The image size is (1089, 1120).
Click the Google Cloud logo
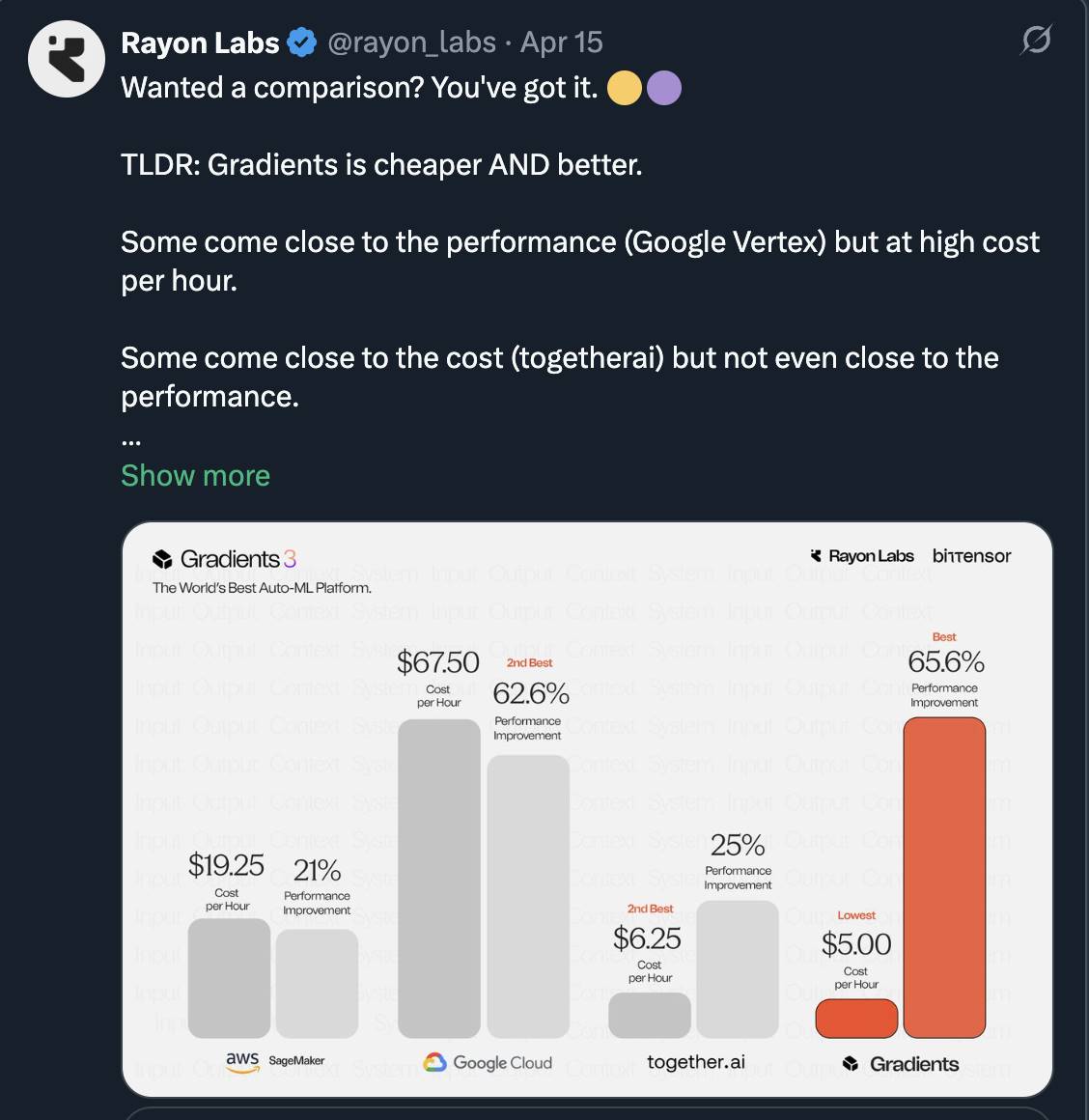coord(488,1063)
